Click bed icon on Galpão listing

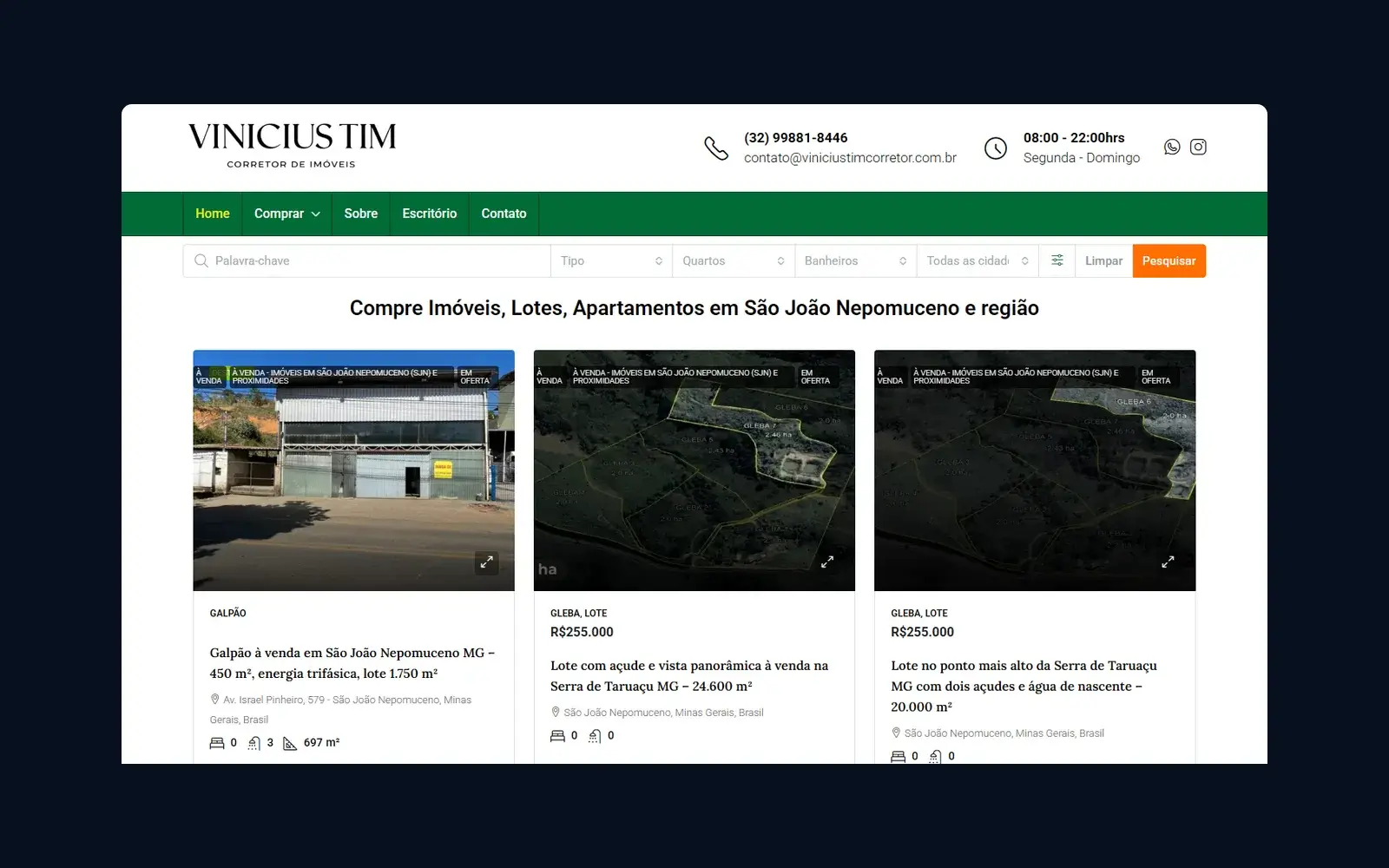coord(217,743)
